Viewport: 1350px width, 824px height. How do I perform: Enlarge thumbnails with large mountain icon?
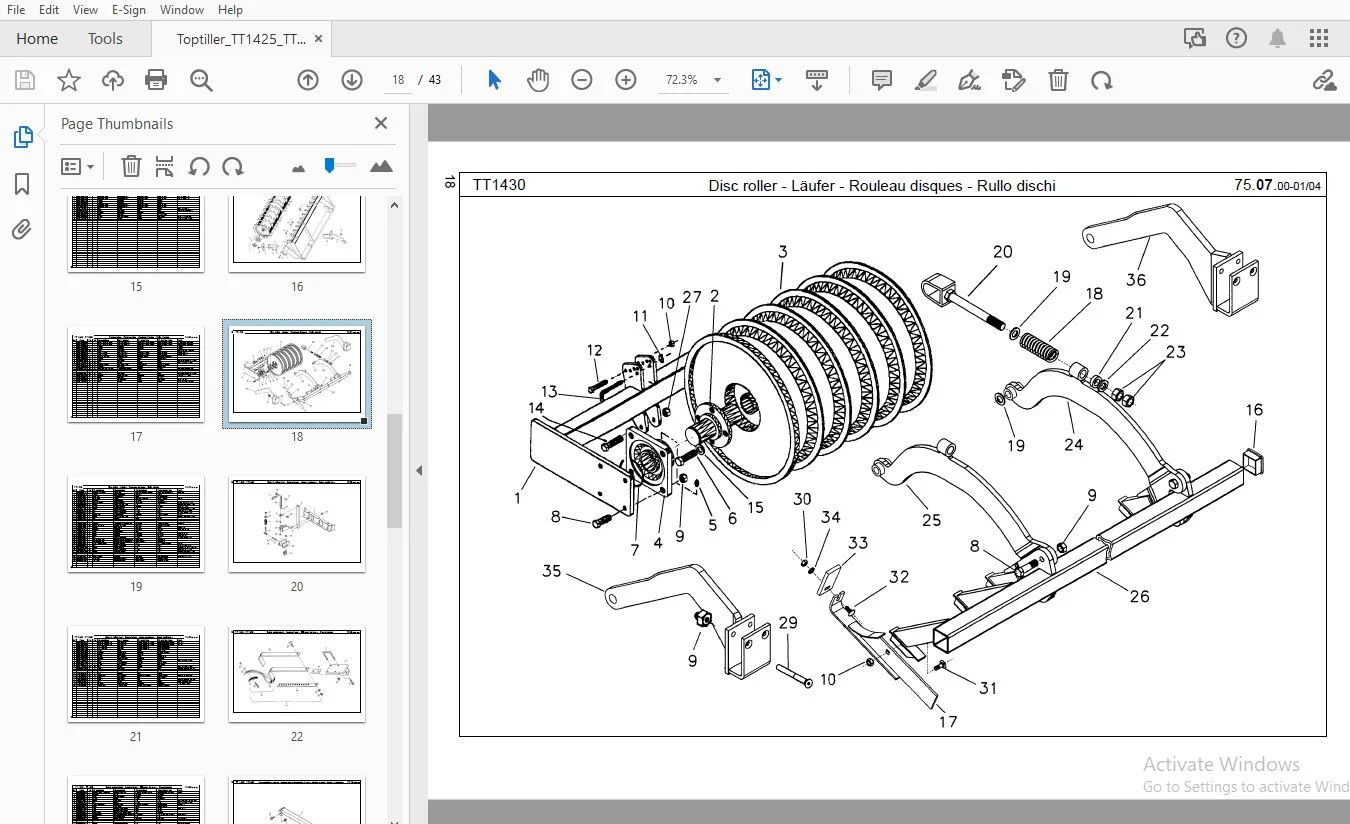[381, 167]
